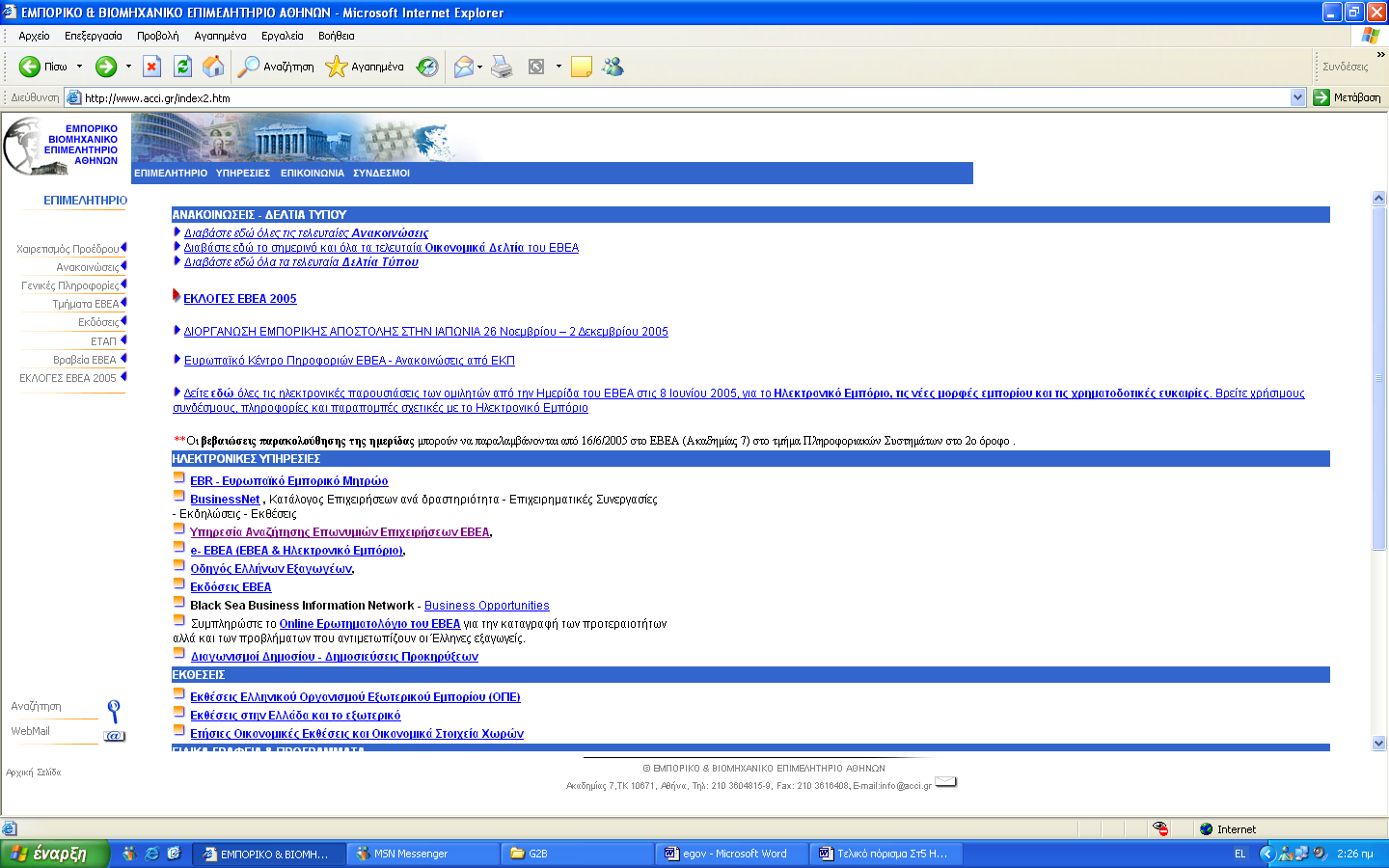Switch to G2B folder taskbar button
This screenshot has width=1389, height=868.
click(x=577, y=854)
